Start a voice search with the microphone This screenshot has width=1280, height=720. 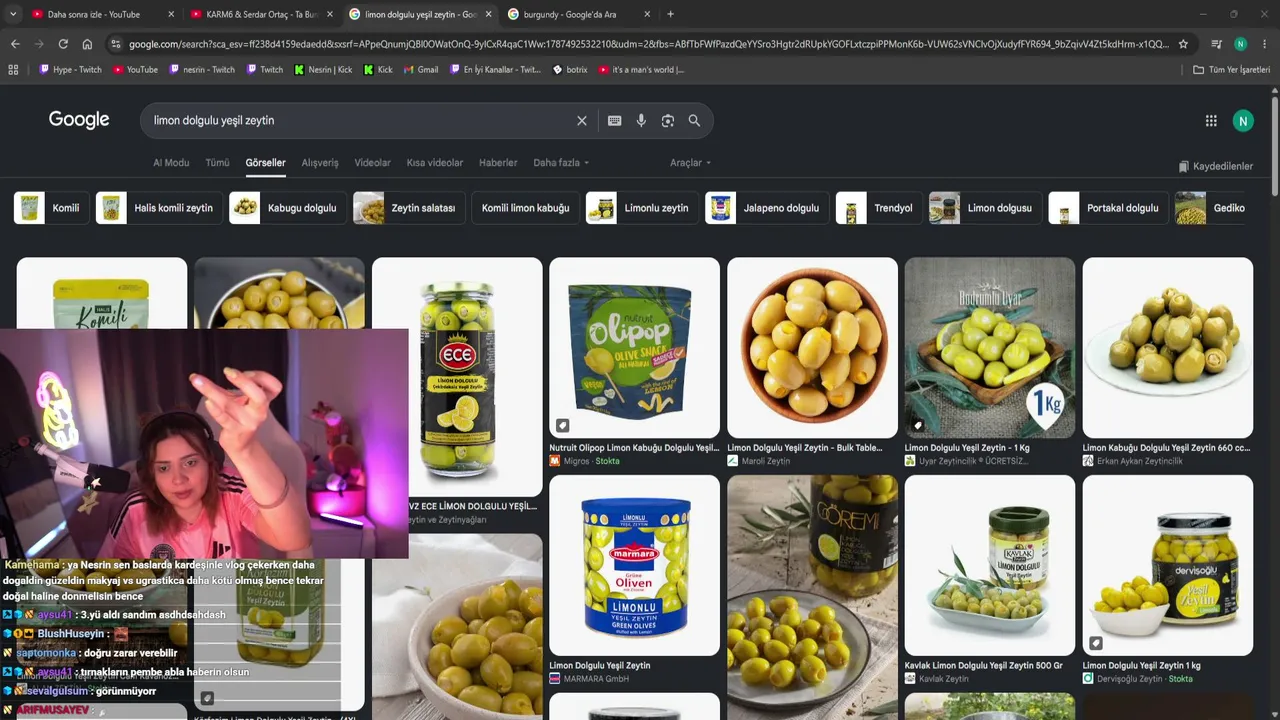tap(641, 120)
